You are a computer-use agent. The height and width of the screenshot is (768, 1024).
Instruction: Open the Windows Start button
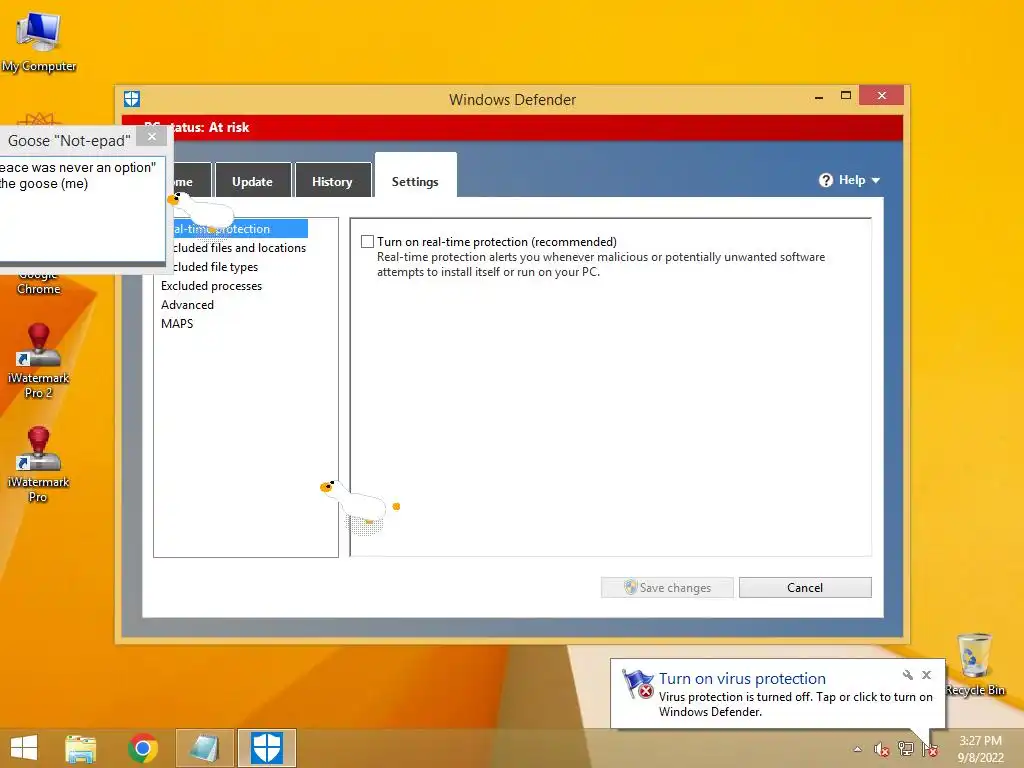pos(24,748)
